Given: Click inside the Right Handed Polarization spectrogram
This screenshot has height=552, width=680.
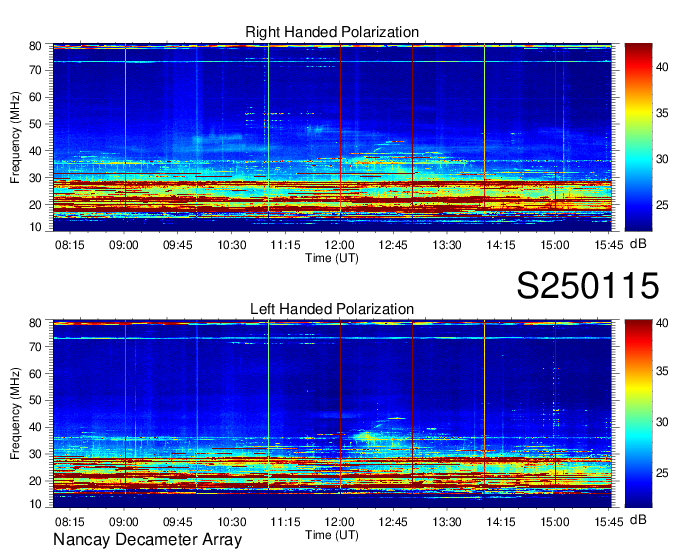Looking at the screenshot, I should 332,137.
